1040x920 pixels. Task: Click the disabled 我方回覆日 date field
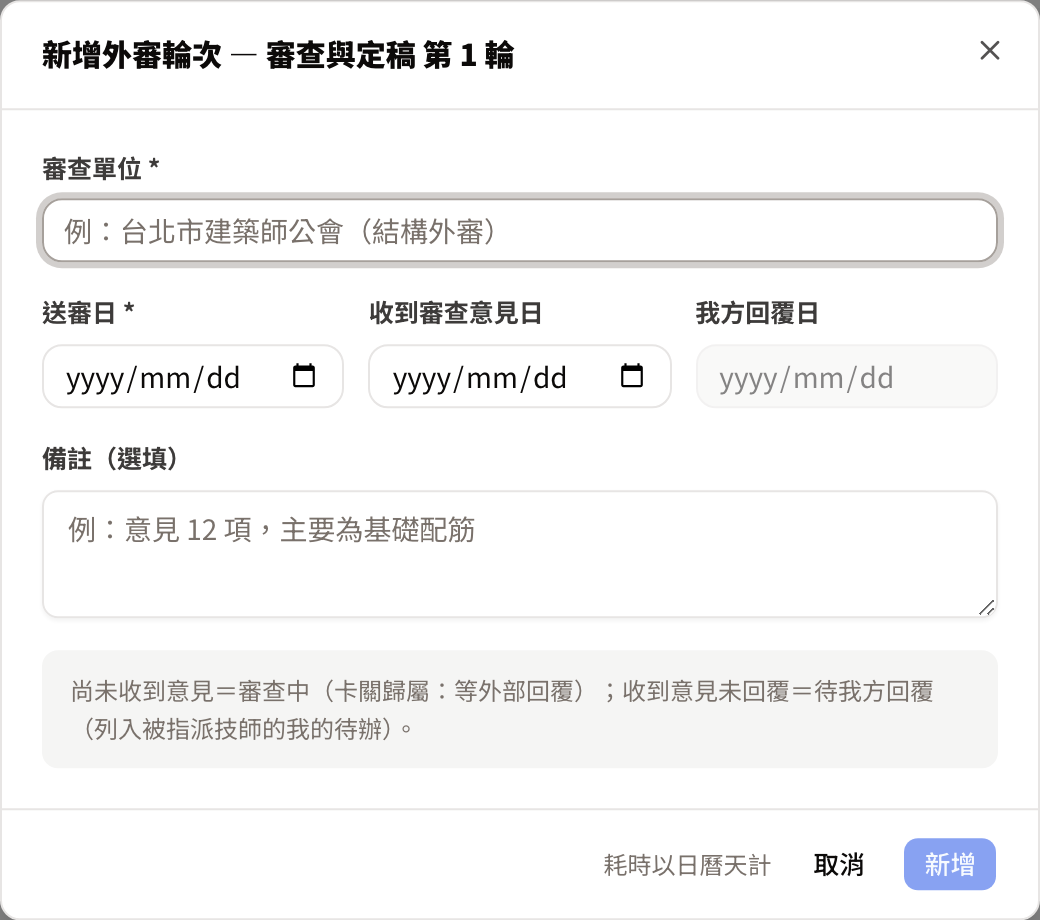coord(846,376)
